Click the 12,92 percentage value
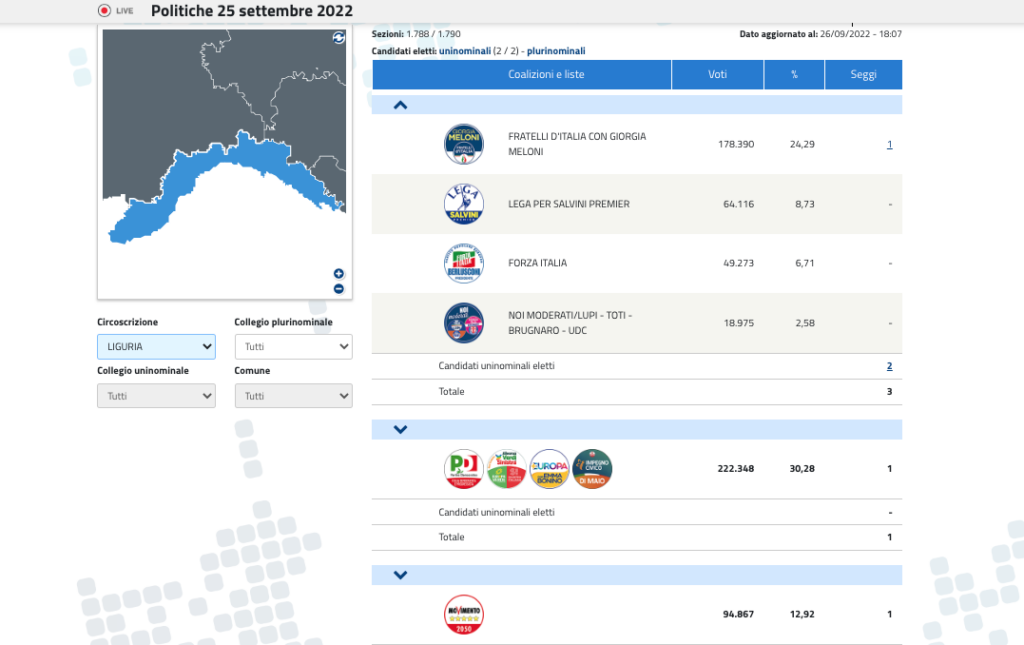This screenshot has width=1024, height=645. tap(802, 614)
